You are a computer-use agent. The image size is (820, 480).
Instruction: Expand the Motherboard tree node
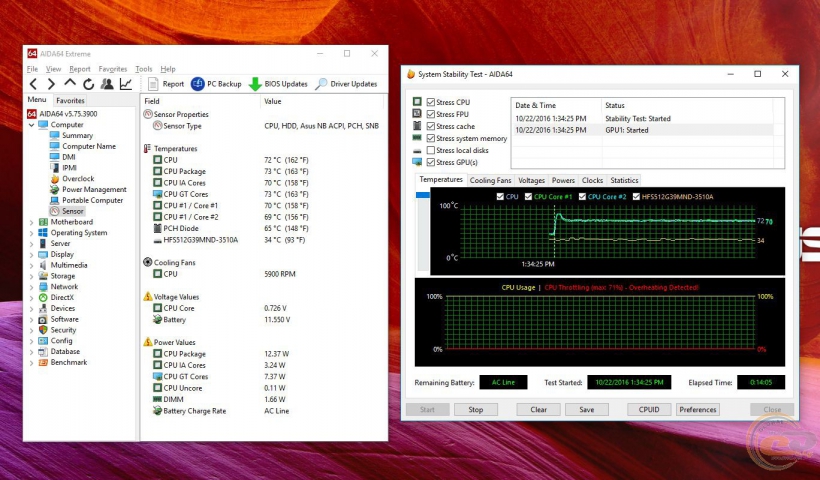pyautogui.click(x=31, y=222)
